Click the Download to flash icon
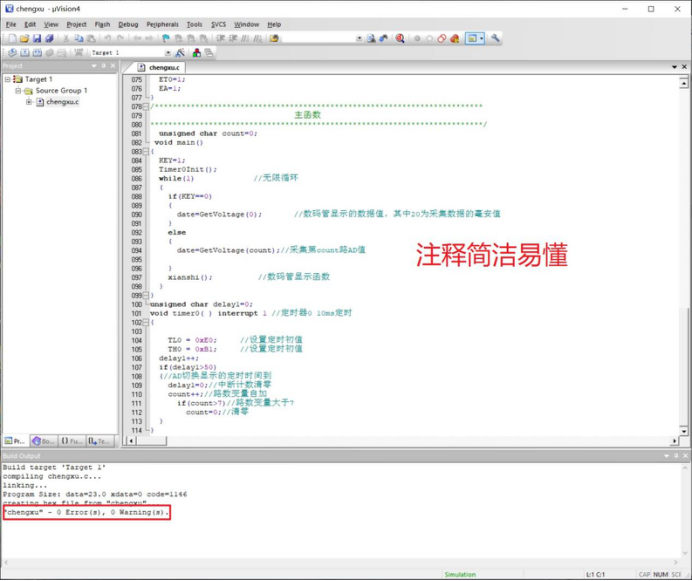 coord(79,53)
